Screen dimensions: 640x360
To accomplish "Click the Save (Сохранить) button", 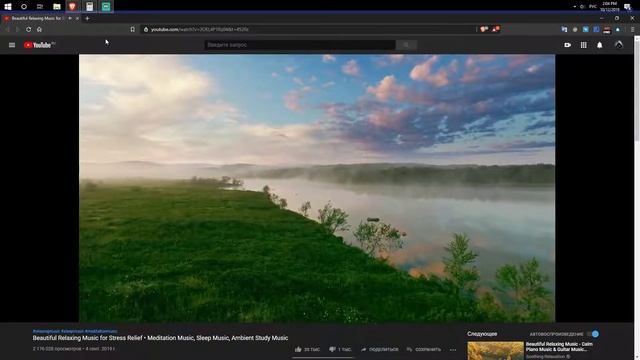I will coord(424,349).
